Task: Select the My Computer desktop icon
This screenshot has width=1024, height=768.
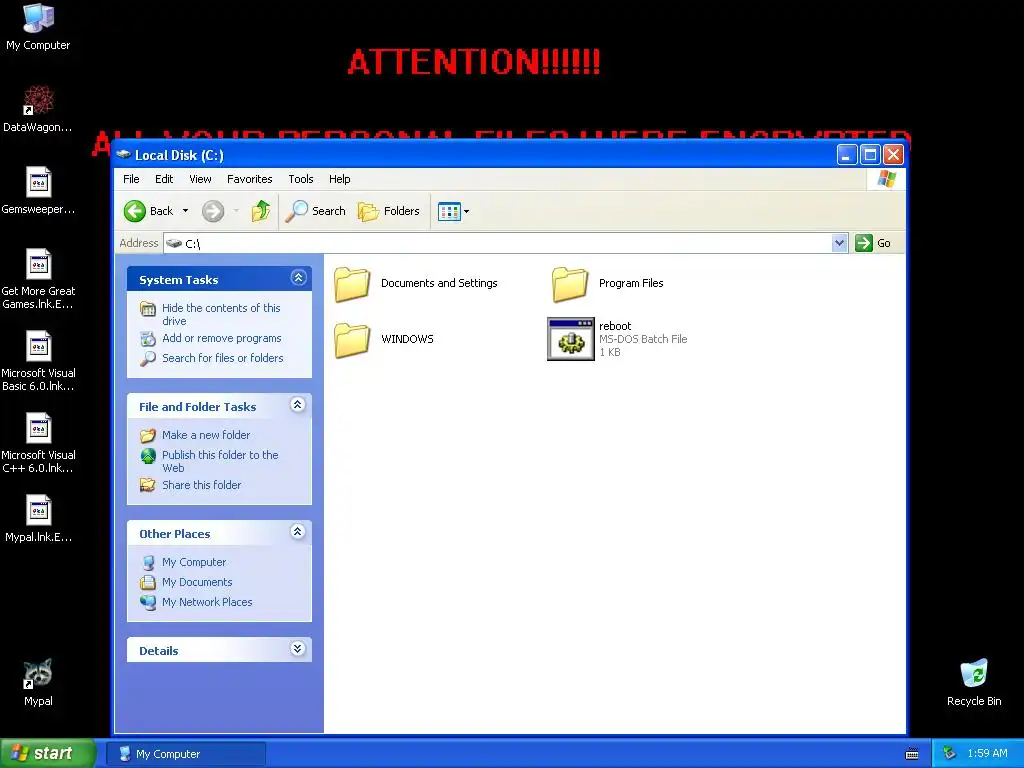Action: [38, 18]
